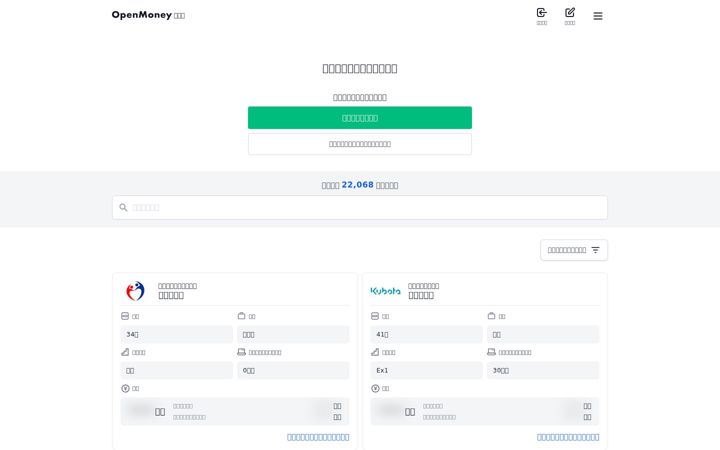Click the overtime laptop icon in Kubota card
This screenshot has width=720, height=450.
coord(491,352)
